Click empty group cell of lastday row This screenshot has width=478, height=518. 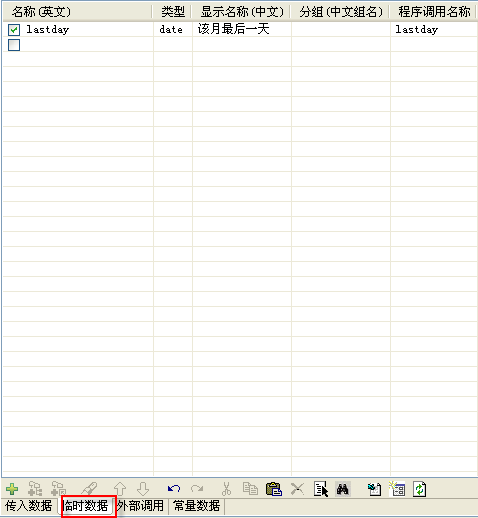[341, 29]
